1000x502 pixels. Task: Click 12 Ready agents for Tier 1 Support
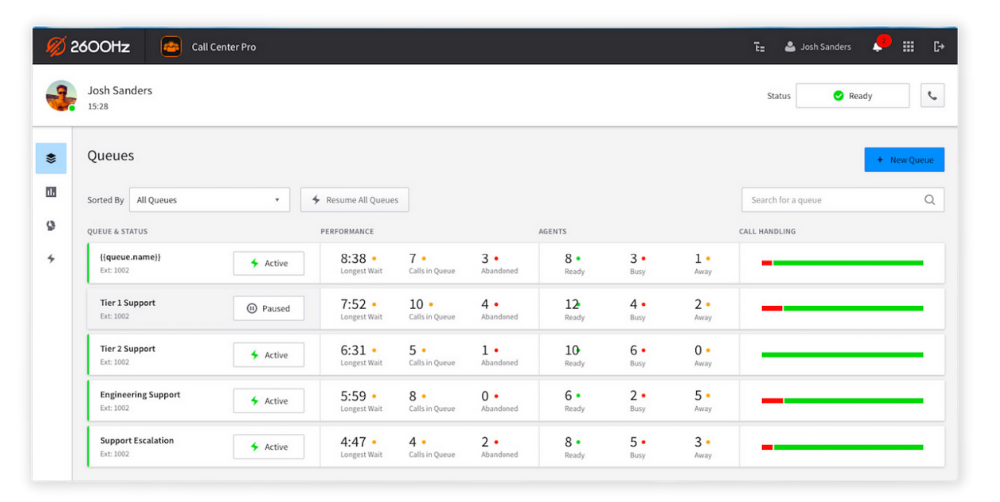[571, 304]
